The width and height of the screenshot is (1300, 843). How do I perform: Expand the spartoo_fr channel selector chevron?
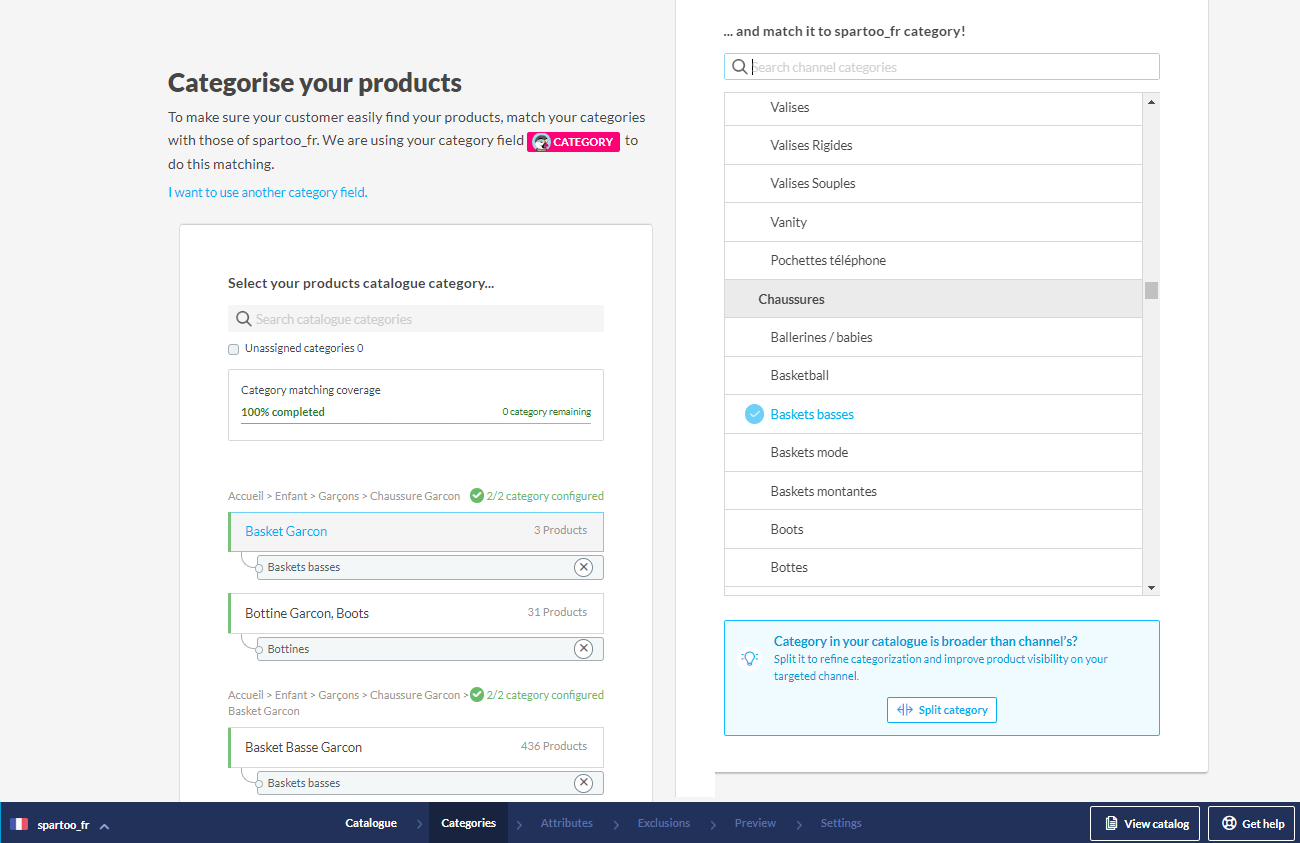point(104,825)
